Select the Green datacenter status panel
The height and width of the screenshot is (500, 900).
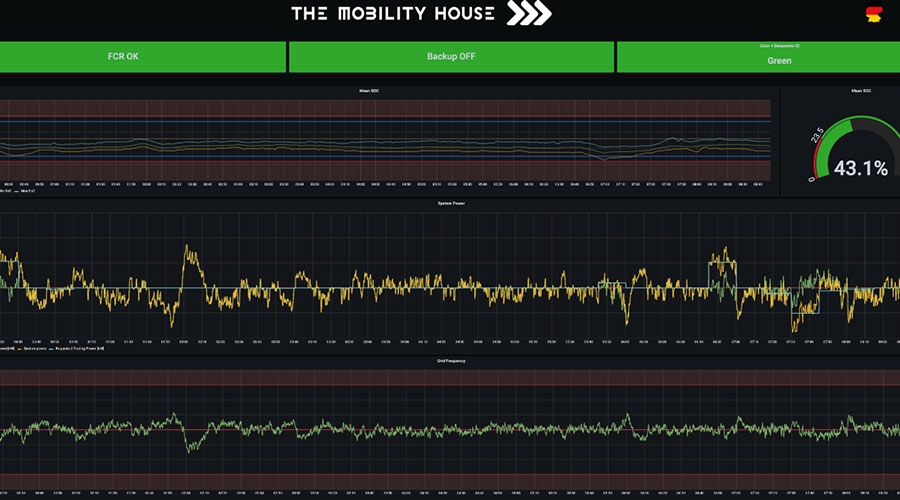[758, 56]
